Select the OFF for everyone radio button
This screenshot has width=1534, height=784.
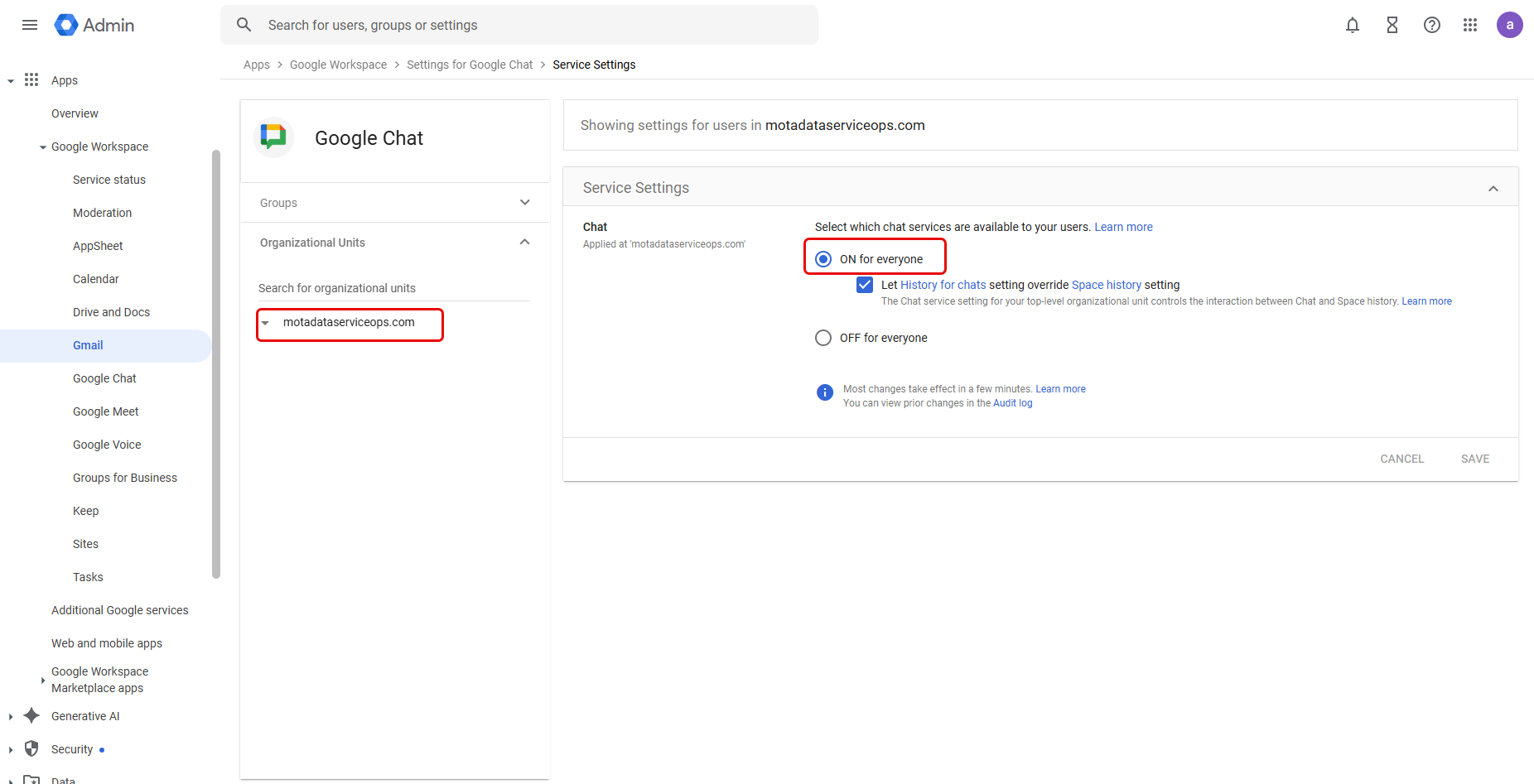click(x=823, y=338)
